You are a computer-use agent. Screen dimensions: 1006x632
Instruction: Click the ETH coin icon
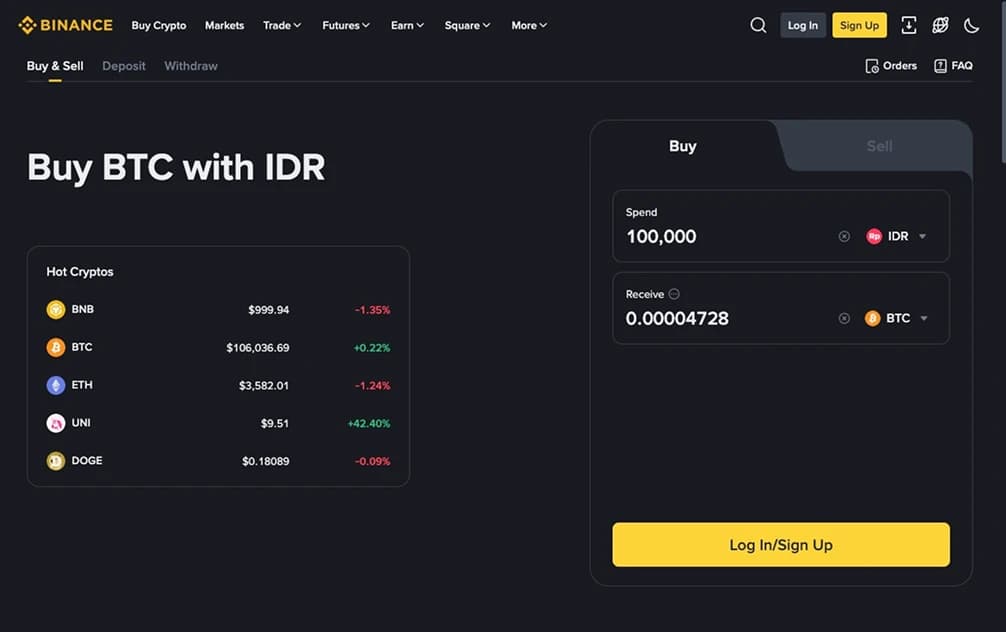(x=56, y=385)
